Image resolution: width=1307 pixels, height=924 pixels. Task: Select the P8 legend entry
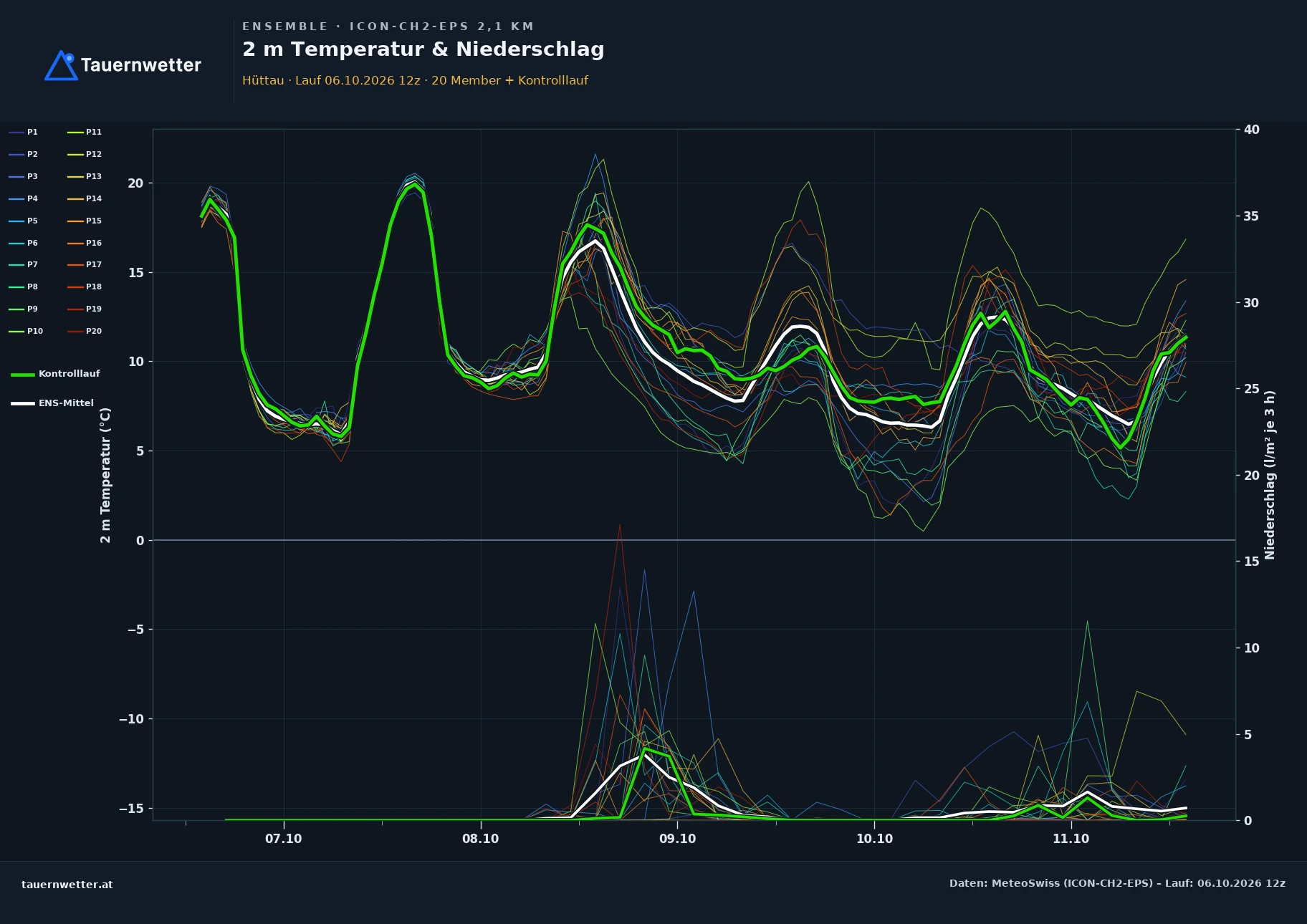(24, 287)
